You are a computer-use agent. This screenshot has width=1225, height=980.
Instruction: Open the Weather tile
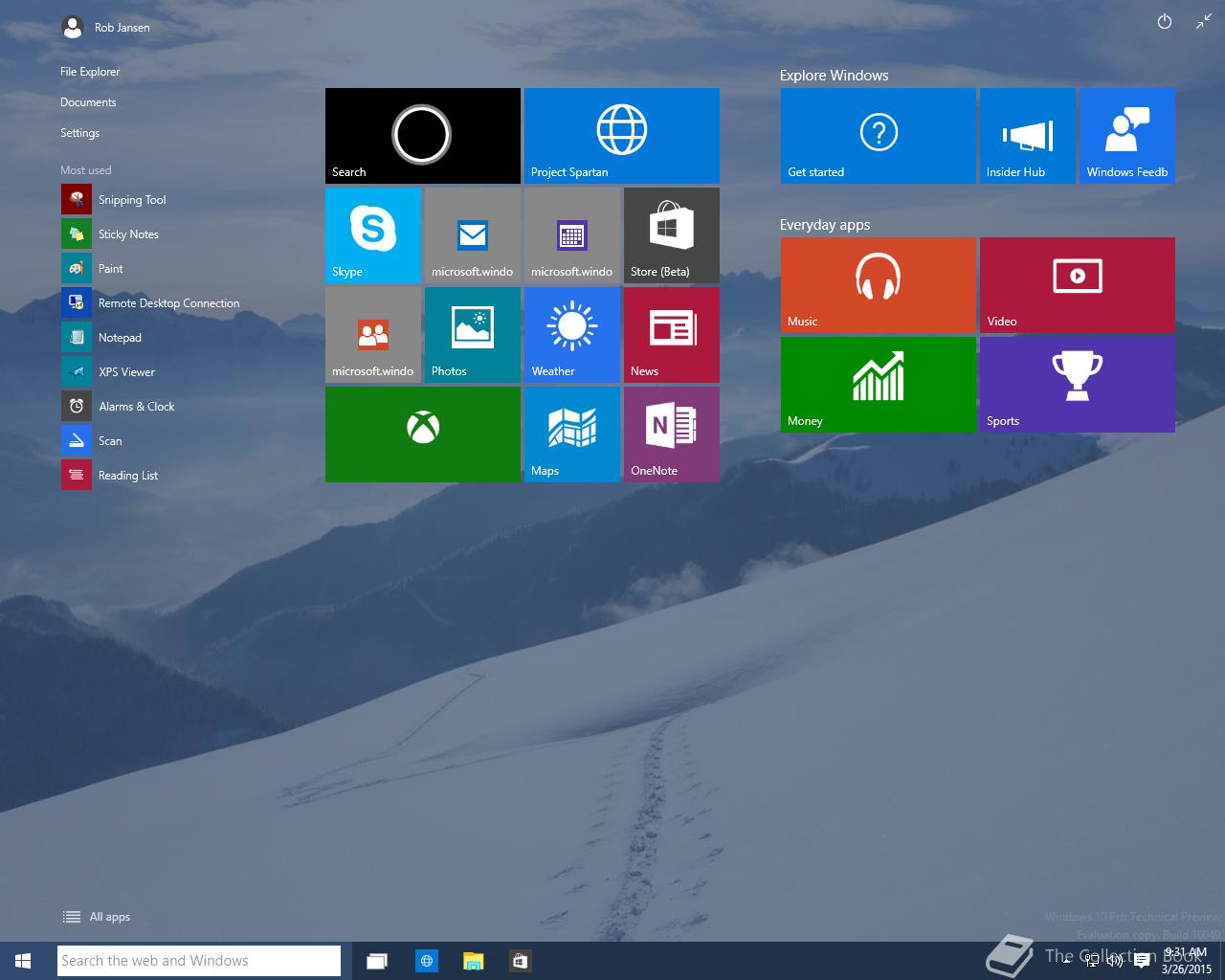(572, 335)
